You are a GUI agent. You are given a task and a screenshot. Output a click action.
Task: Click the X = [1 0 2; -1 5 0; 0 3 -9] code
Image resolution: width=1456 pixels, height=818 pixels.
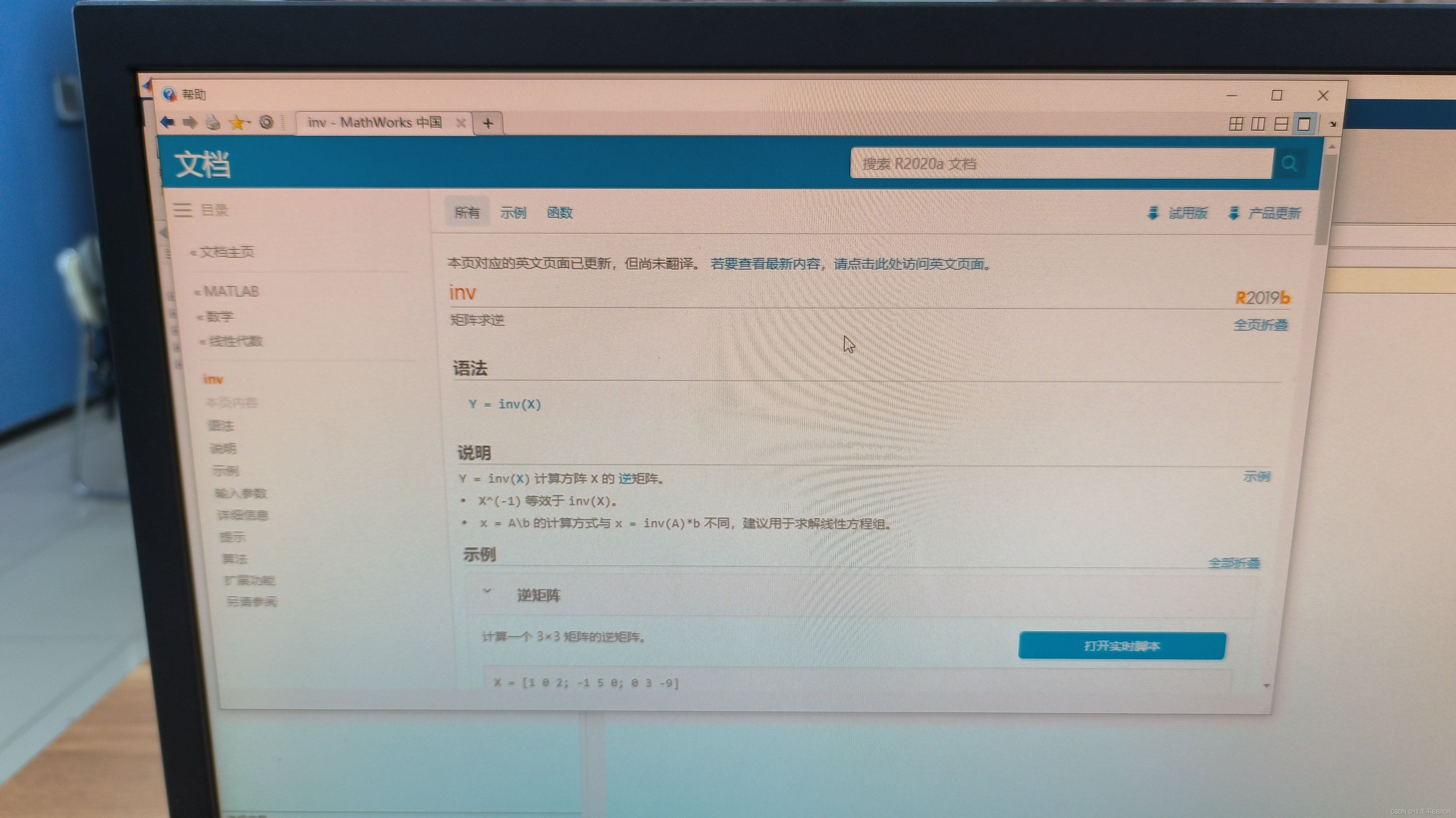(x=586, y=683)
